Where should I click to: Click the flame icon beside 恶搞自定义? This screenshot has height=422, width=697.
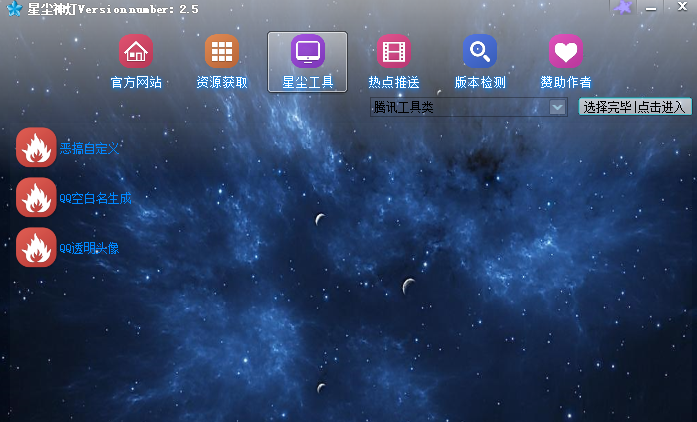(36, 147)
